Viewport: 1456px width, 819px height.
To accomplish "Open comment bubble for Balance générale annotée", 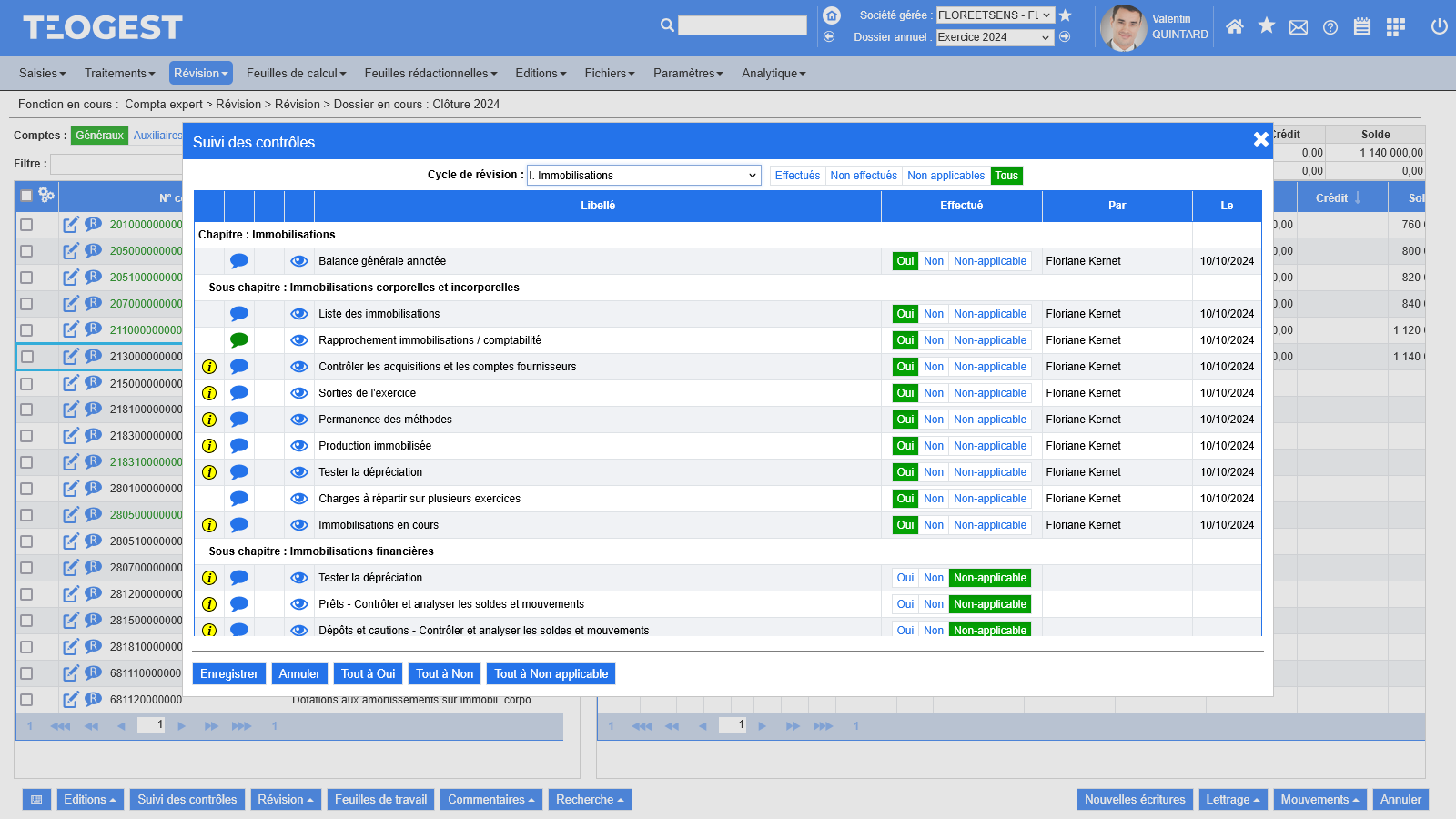I will [239, 261].
